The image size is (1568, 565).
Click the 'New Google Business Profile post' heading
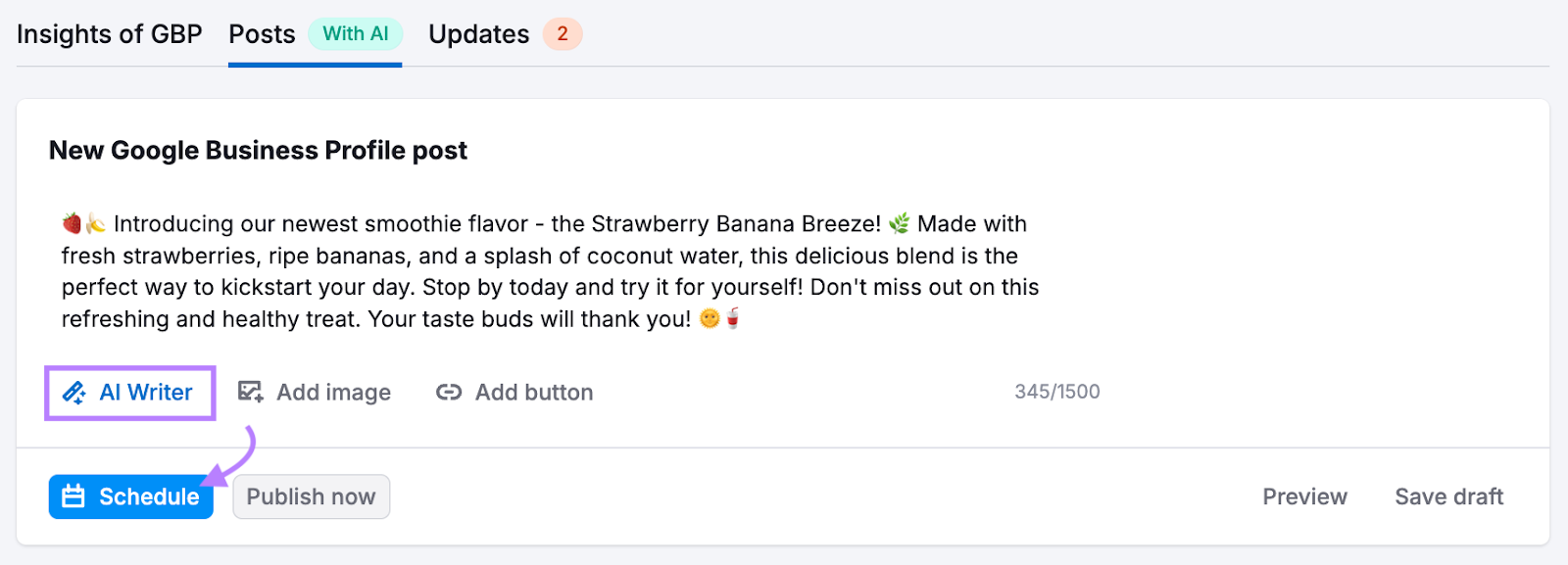point(258,150)
